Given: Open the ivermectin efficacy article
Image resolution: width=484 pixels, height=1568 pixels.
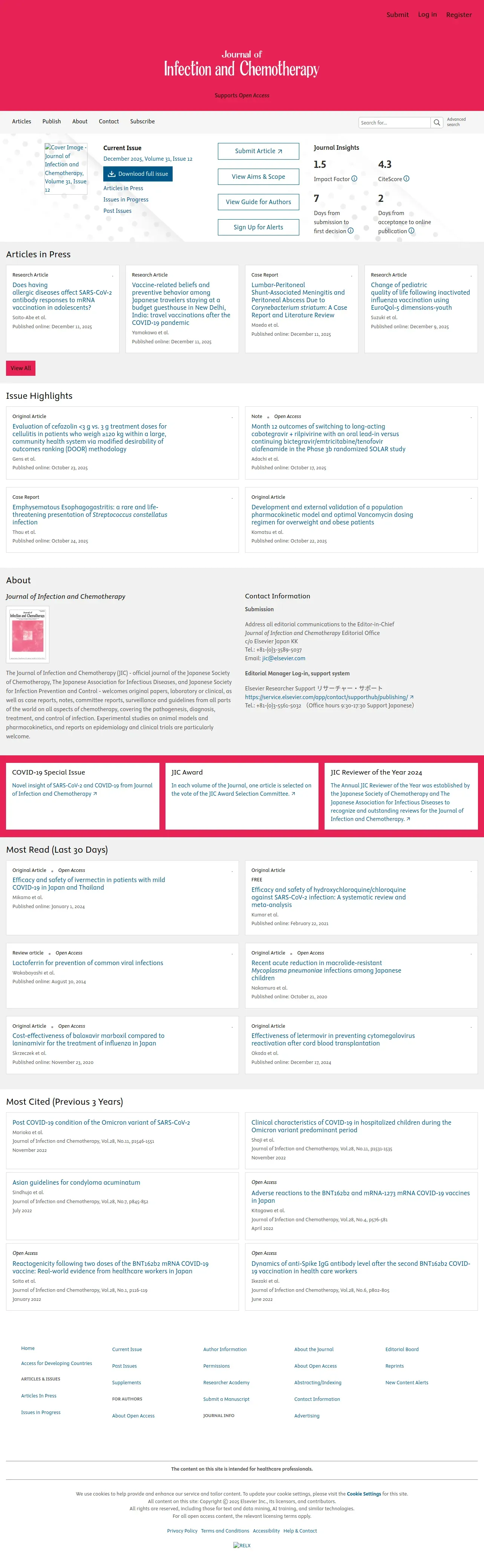Looking at the screenshot, I should point(89,884).
